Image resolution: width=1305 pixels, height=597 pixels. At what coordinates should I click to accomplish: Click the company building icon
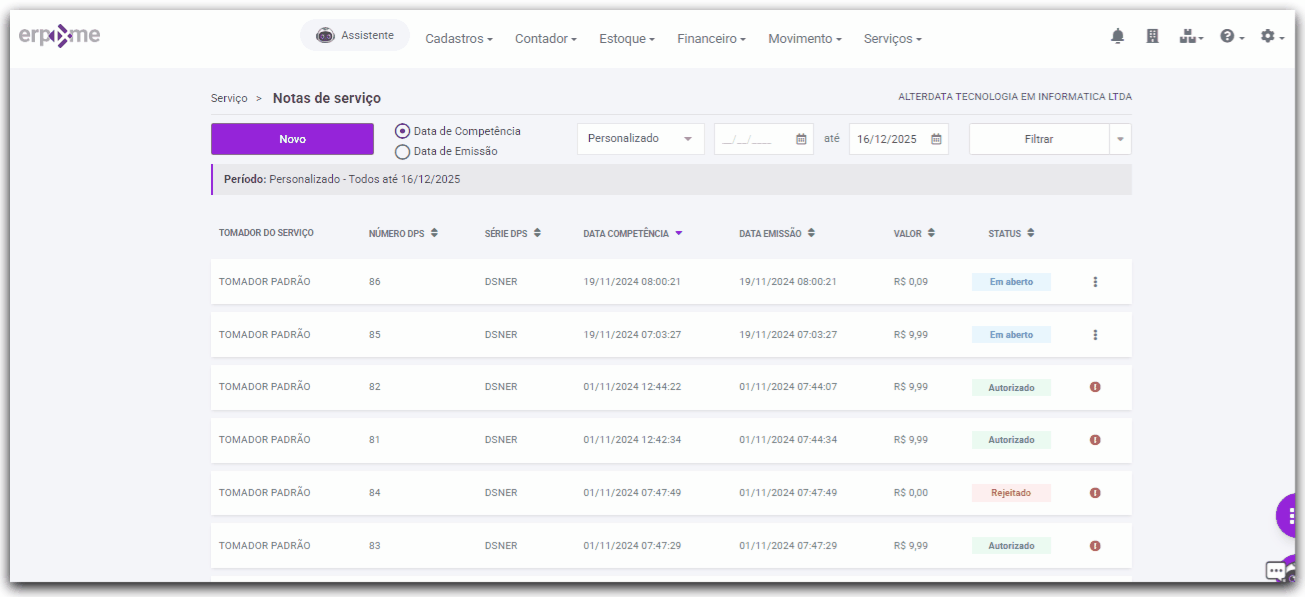1152,36
